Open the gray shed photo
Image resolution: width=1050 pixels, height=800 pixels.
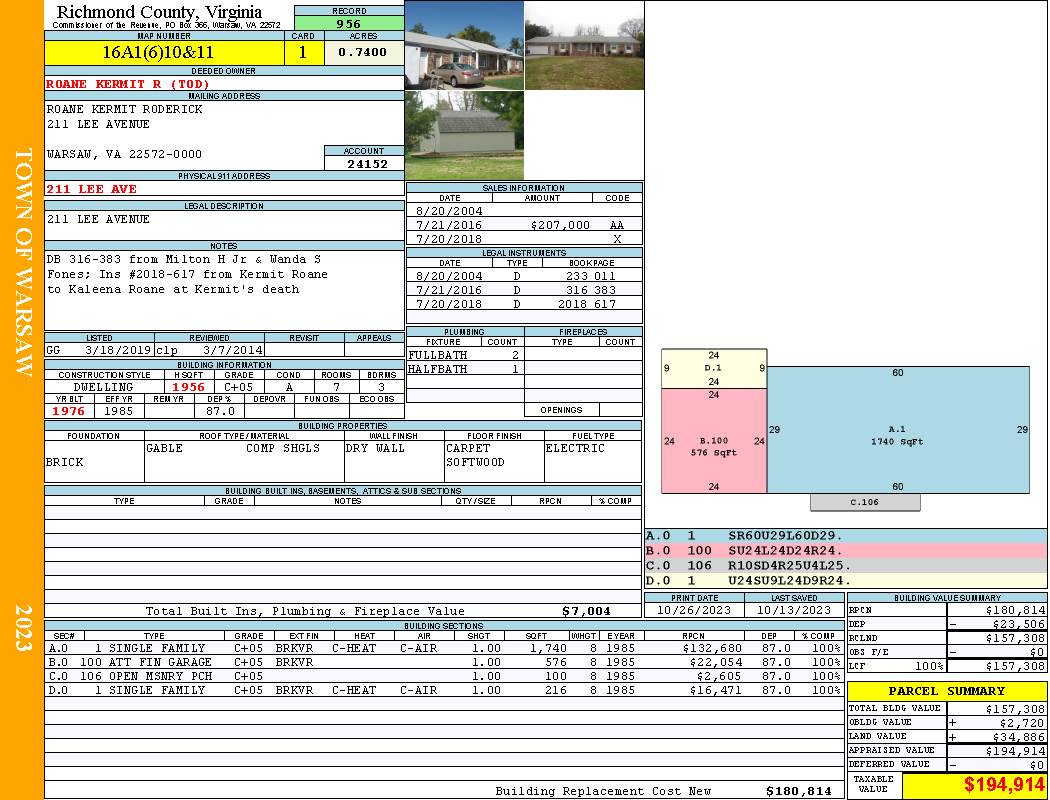(464, 135)
